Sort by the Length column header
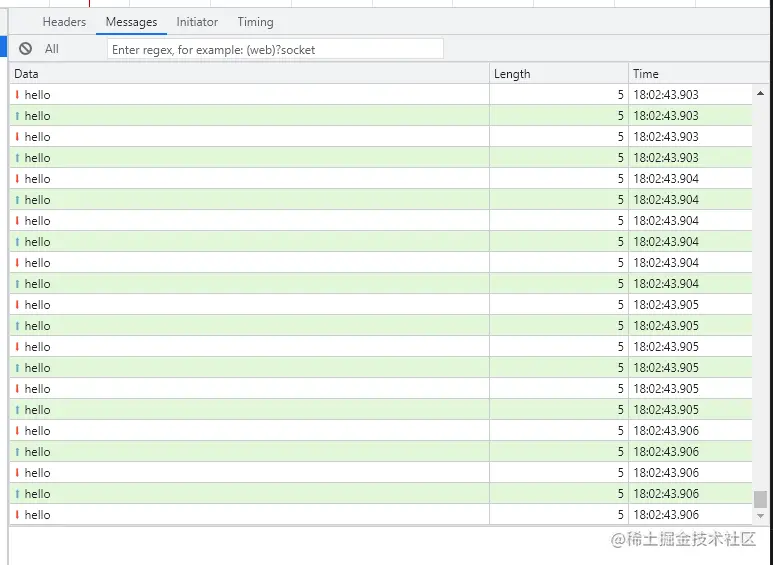The height and width of the screenshot is (565, 773). pyautogui.click(x=559, y=74)
